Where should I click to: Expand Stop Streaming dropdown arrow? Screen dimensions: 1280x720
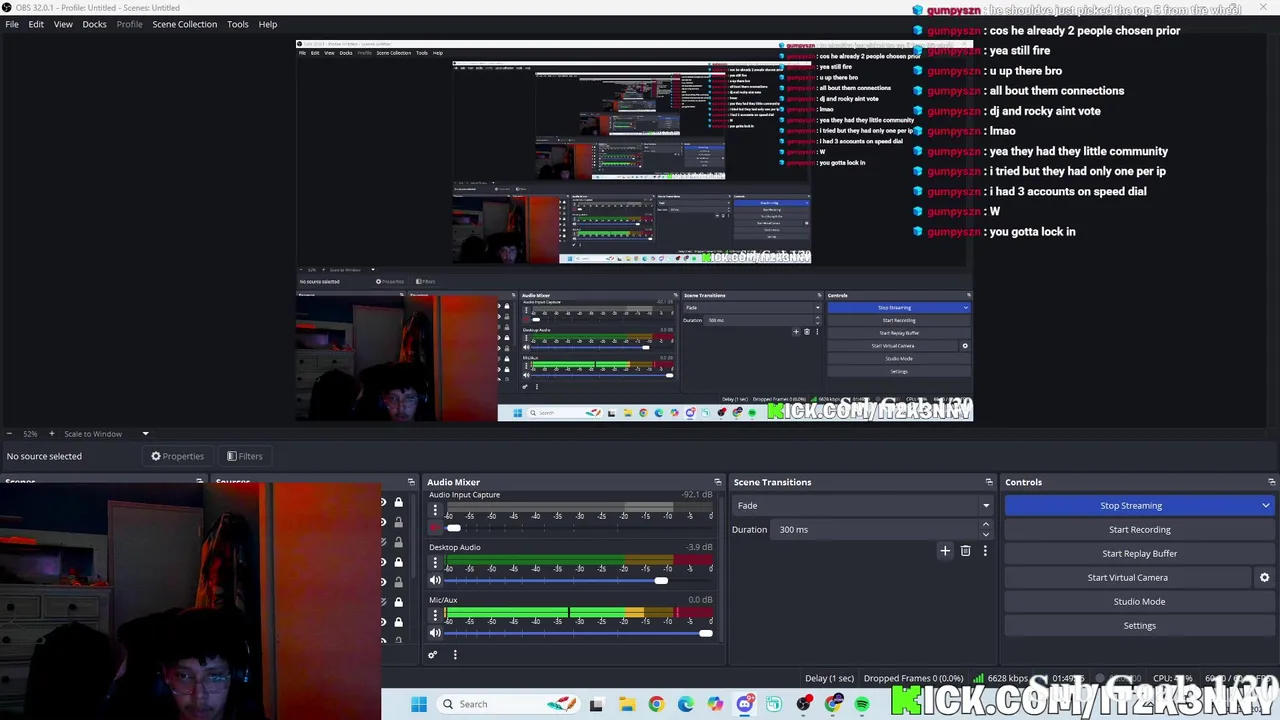[1266, 506]
